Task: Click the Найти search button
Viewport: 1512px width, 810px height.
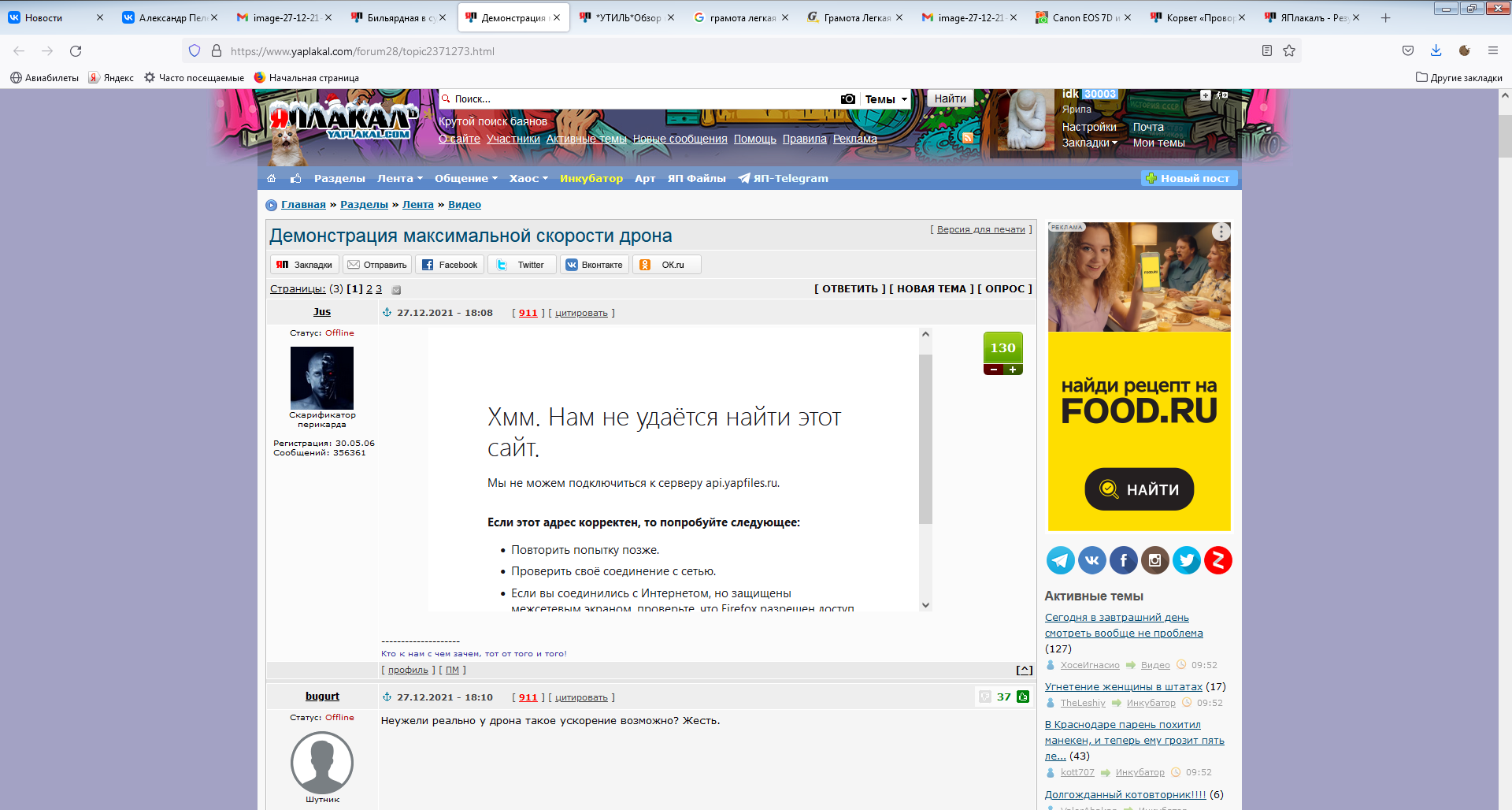Action: point(951,99)
